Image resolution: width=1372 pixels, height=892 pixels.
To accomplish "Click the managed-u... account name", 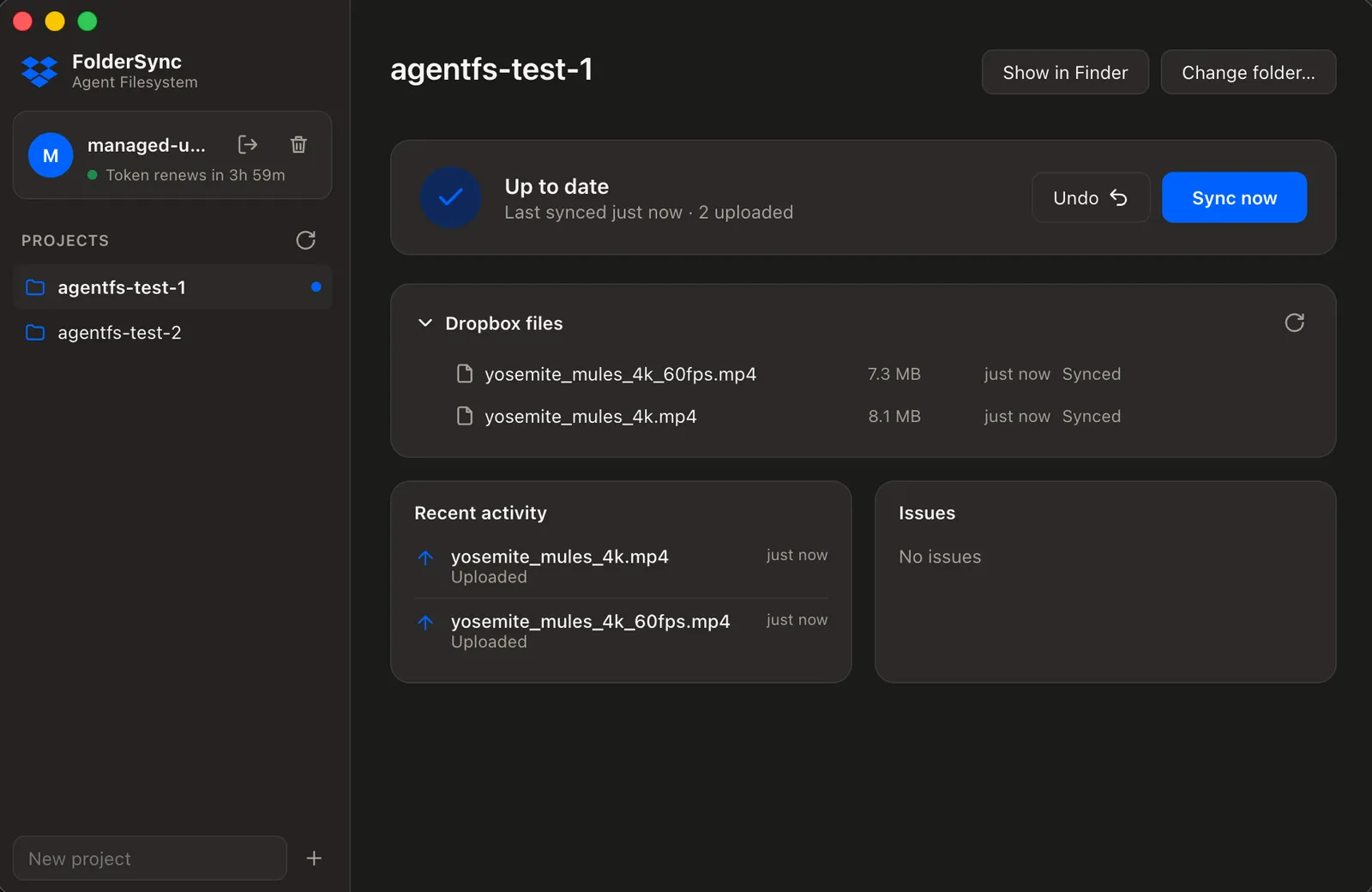I will [x=147, y=145].
